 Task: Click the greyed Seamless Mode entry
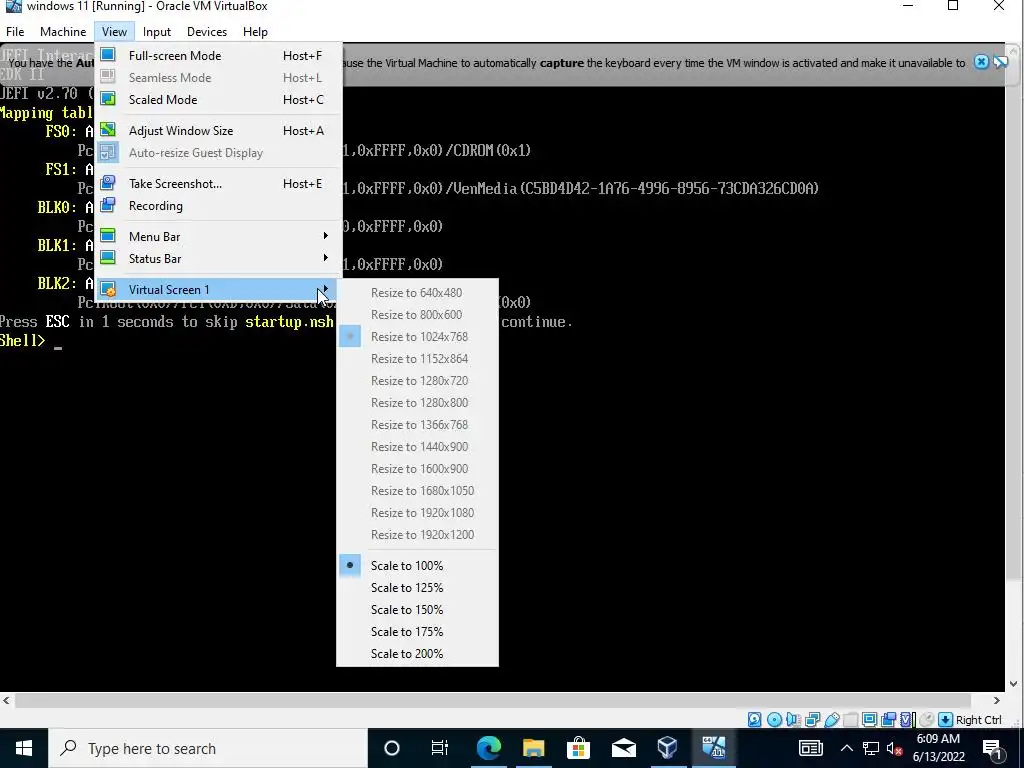point(218,77)
